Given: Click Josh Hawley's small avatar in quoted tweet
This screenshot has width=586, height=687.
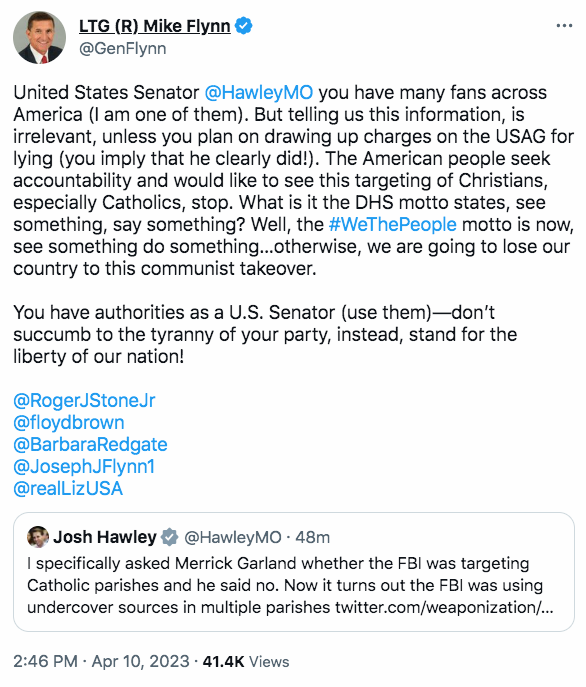Looking at the screenshot, I should (x=38, y=537).
